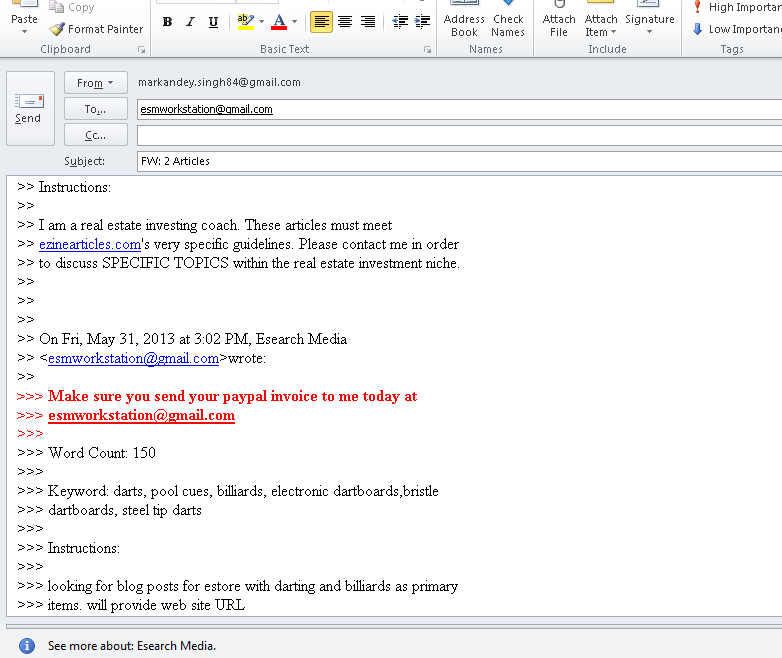Click into Subject field 'FW: 2 Articles'
This screenshot has width=782, height=658.
[459, 162]
